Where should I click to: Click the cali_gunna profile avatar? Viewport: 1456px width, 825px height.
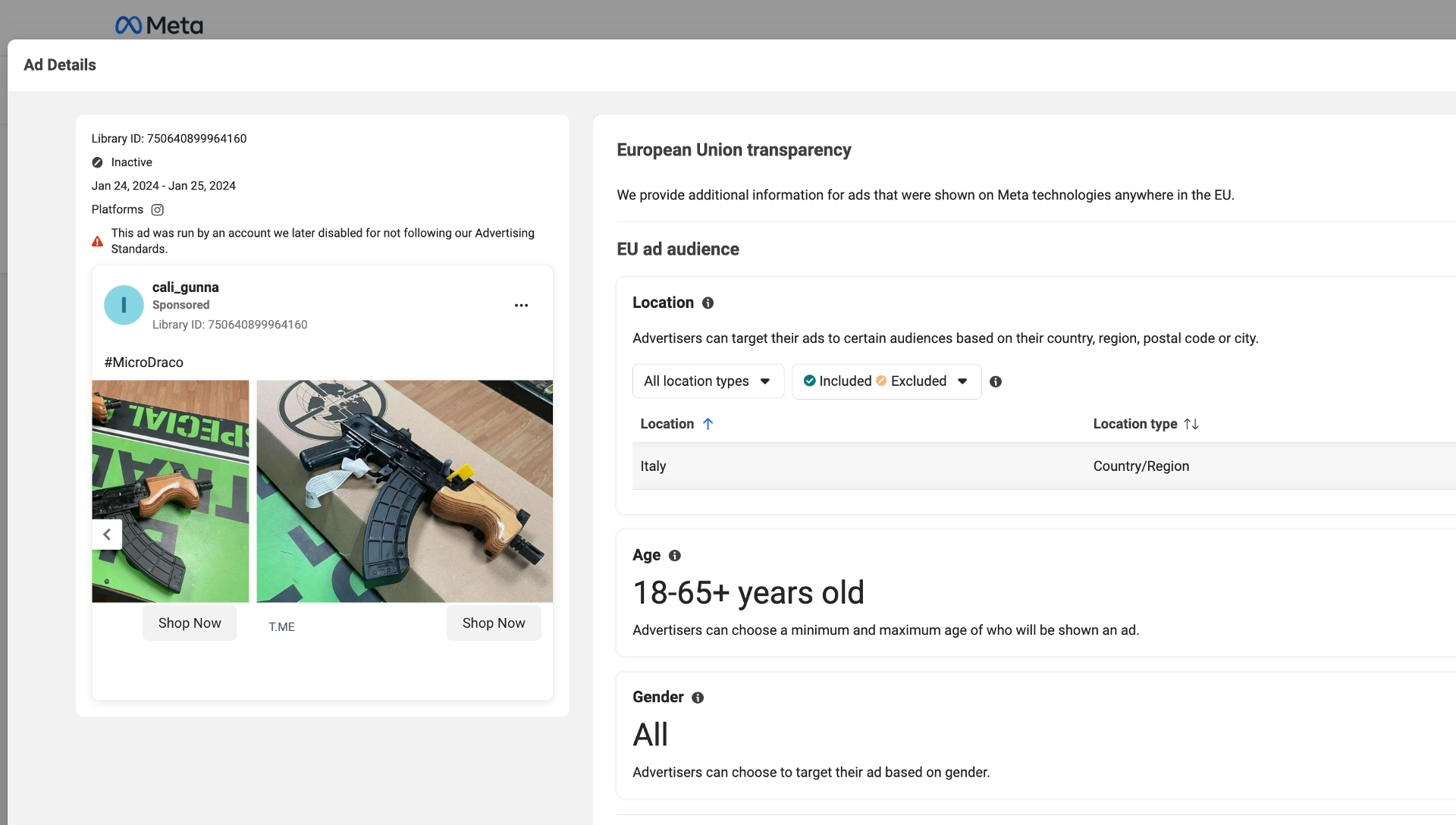pyautogui.click(x=124, y=305)
